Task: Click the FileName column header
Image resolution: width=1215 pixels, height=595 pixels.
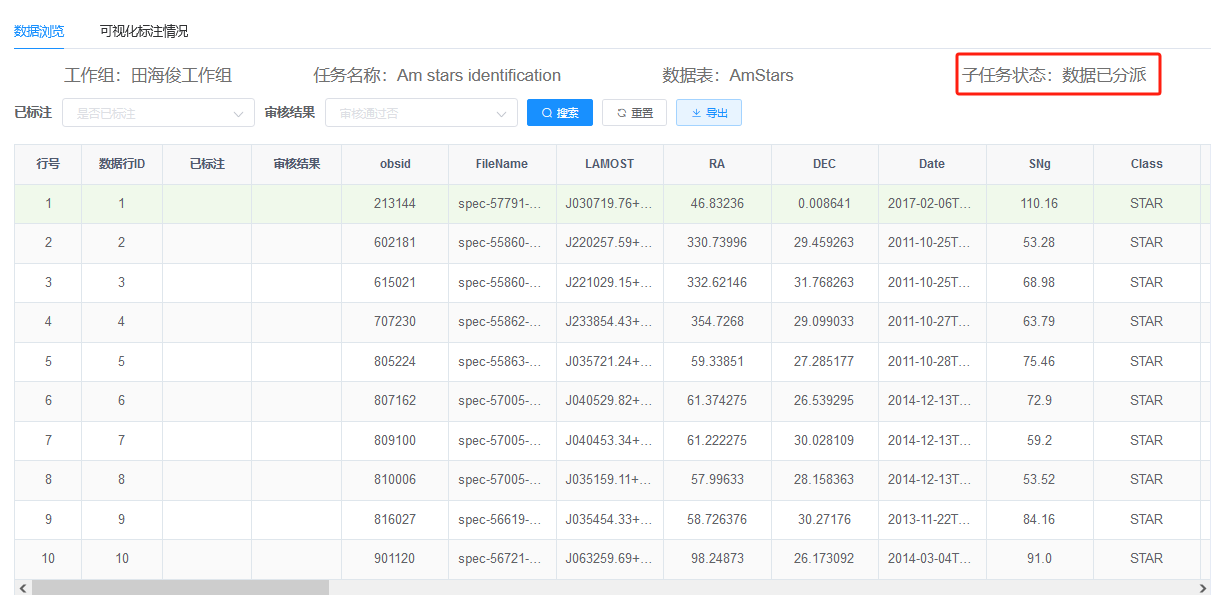Action: click(502, 164)
